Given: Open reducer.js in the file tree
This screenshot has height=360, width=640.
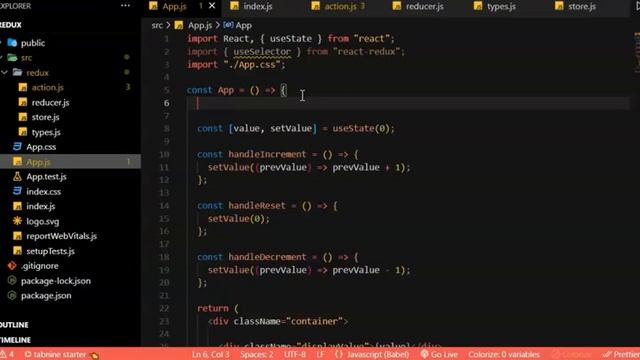Looking at the screenshot, I should click(50, 102).
